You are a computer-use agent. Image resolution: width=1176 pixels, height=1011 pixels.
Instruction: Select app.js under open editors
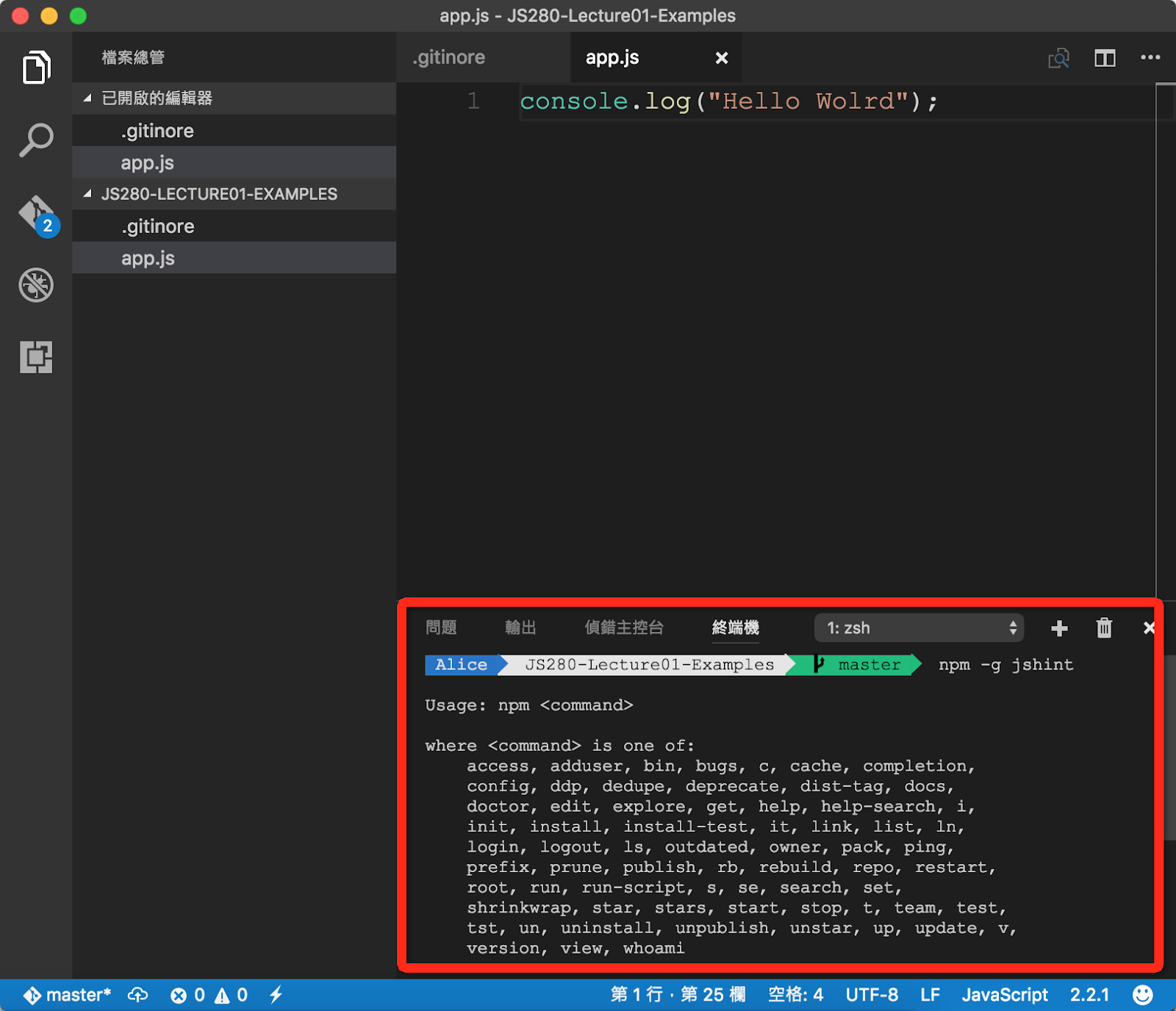pyautogui.click(x=234, y=162)
